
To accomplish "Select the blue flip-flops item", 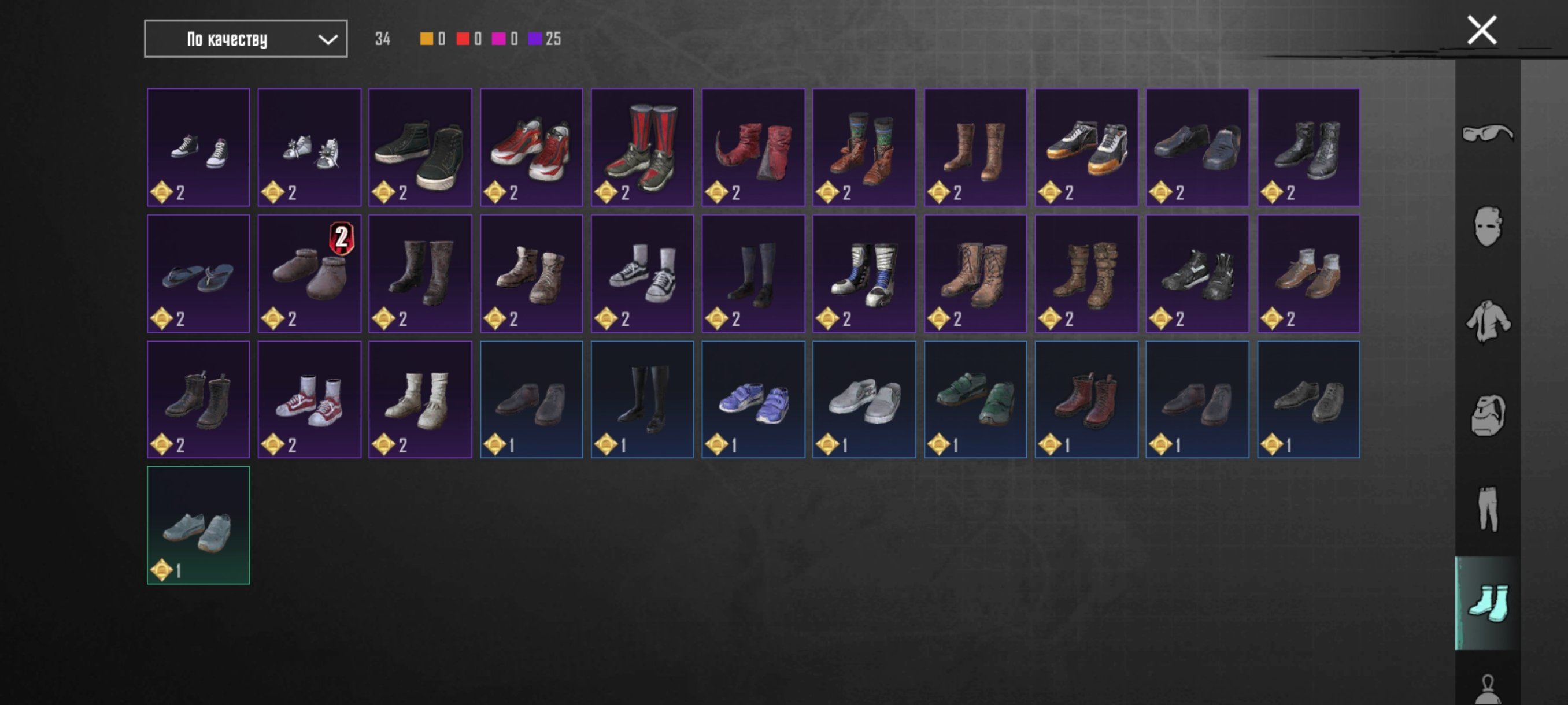I will 198,273.
